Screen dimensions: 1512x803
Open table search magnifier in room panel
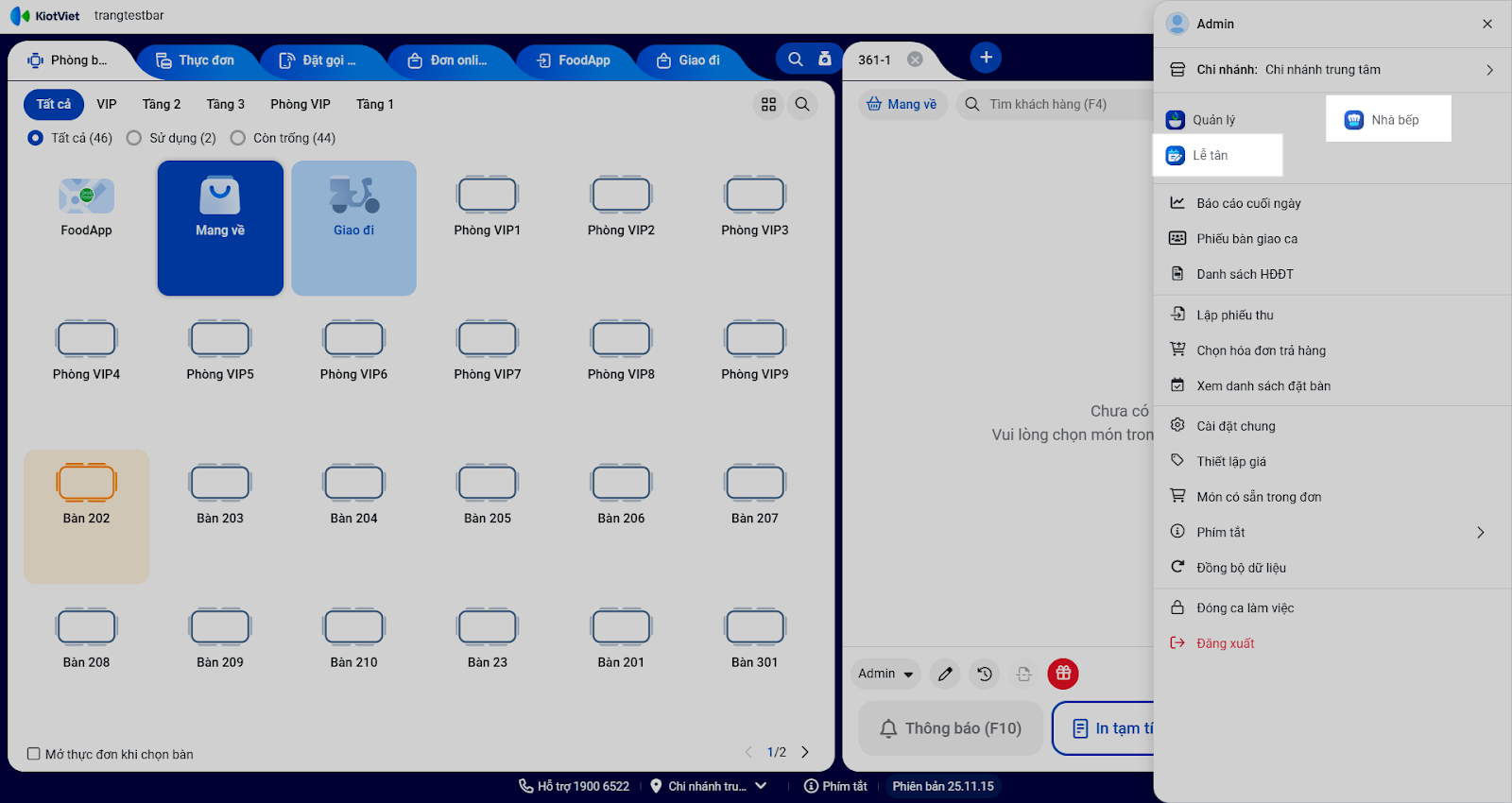[802, 104]
